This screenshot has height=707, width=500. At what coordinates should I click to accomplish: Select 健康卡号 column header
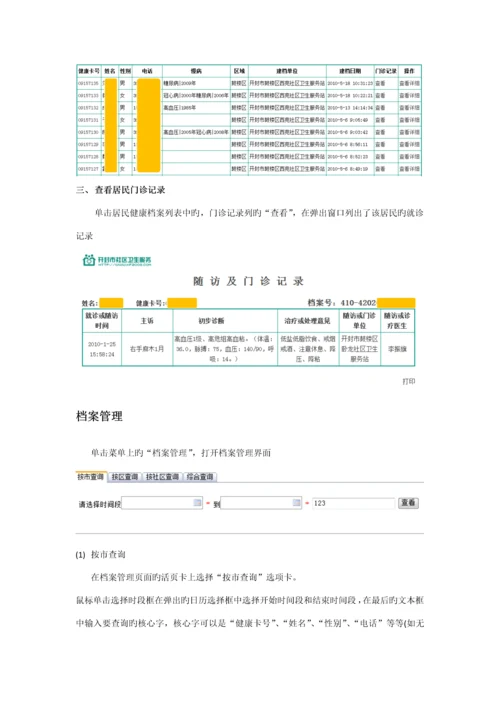pos(89,71)
